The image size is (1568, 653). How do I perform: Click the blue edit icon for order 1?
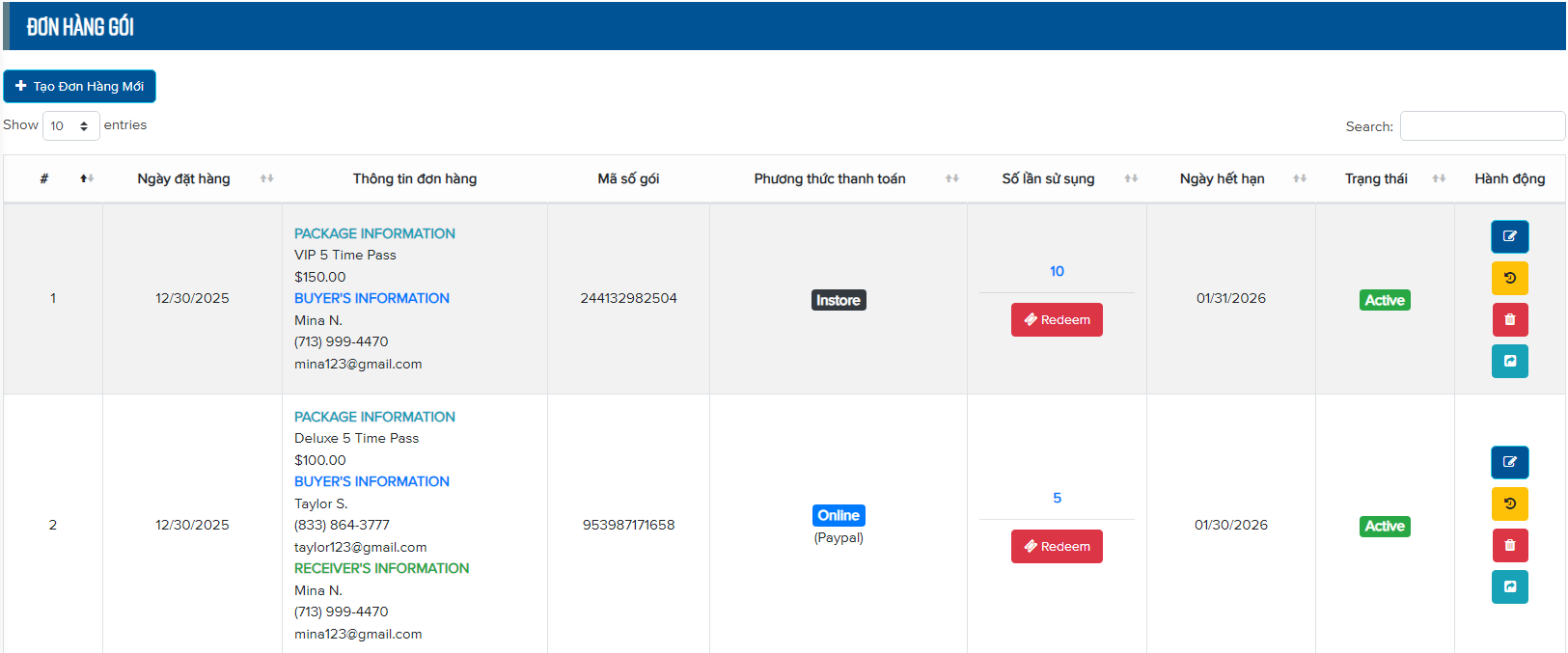tap(1509, 236)
